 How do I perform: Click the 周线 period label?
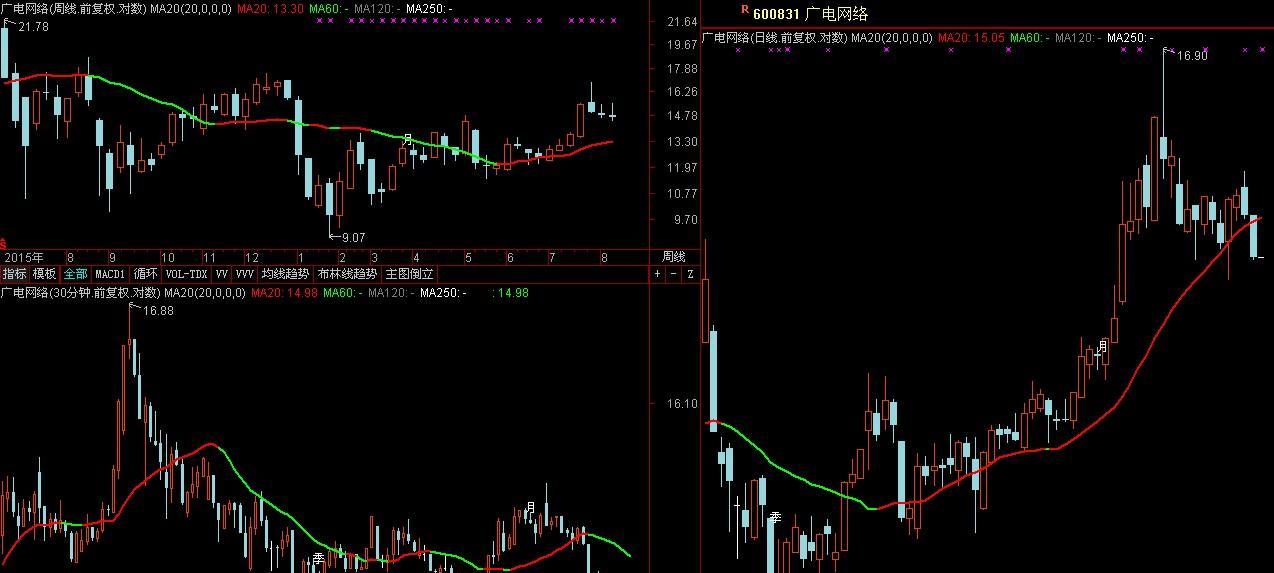[674, 257]
